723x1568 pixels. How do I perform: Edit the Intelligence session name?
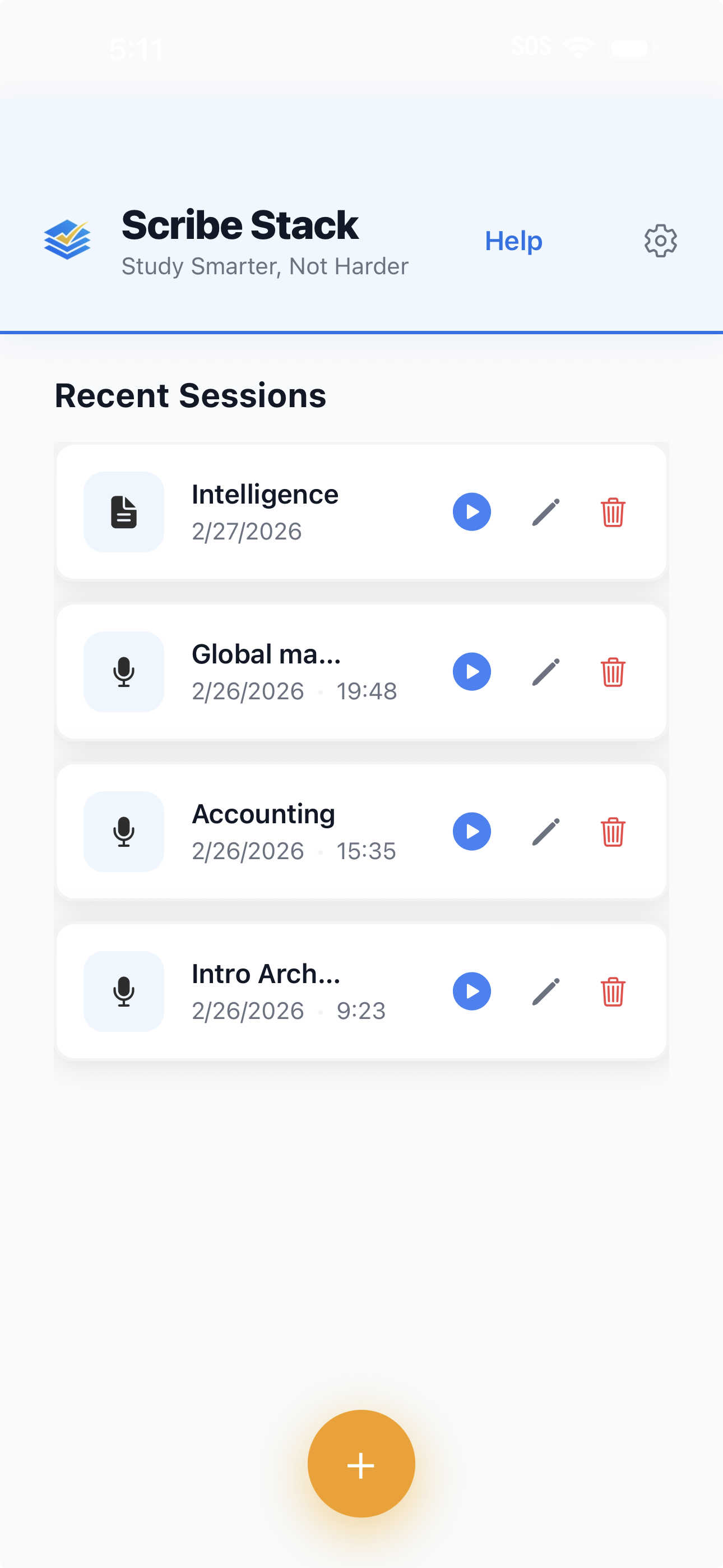546,512
